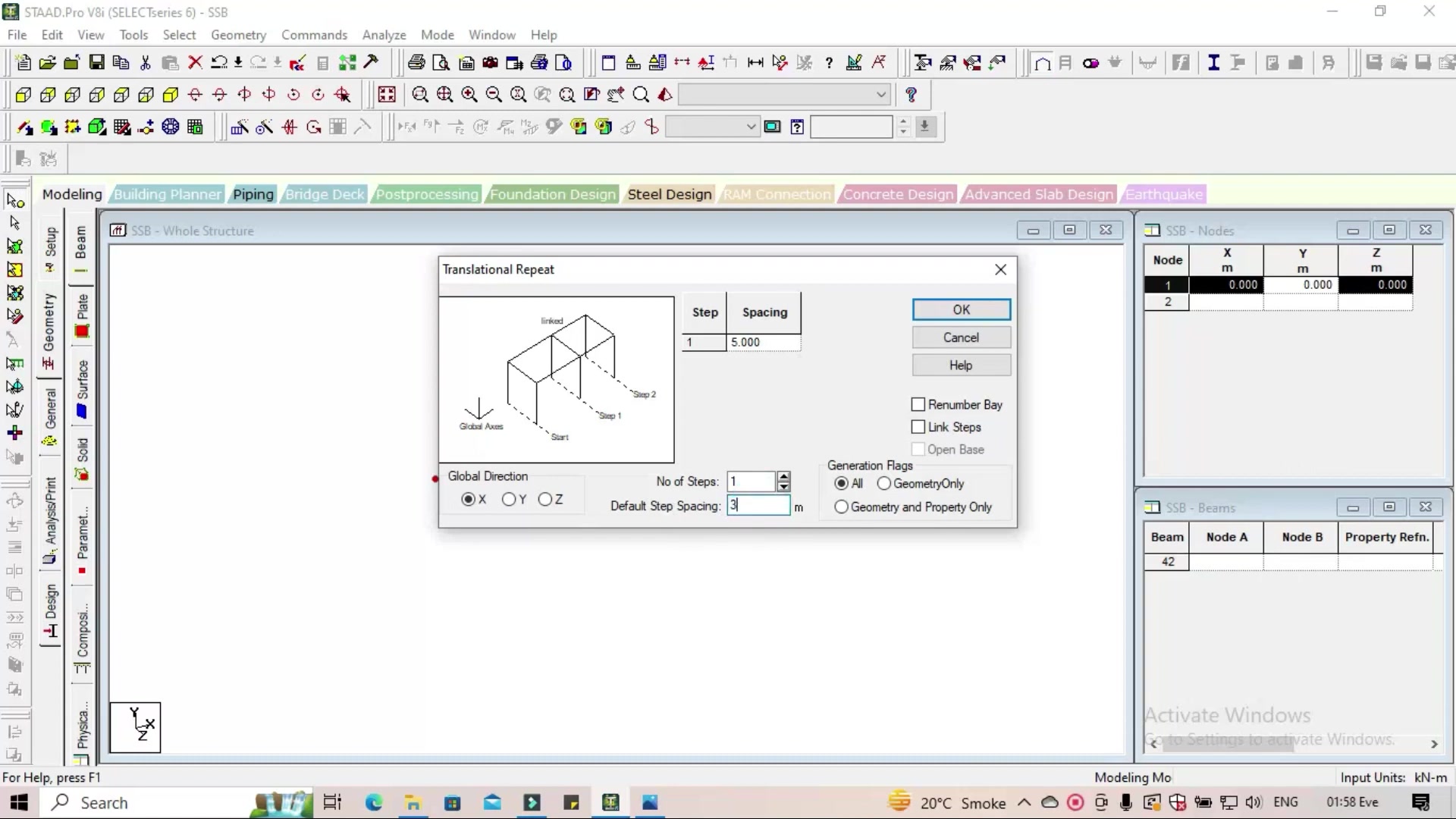Screen dimensions: 1456x819
Task: Select the Y global direction radio
Action: point(509,499)
